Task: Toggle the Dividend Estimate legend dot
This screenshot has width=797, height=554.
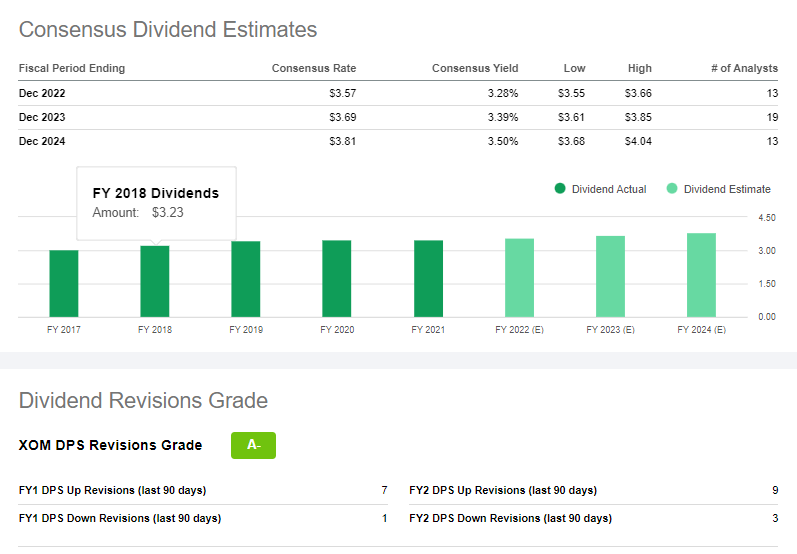Action: coord(671,189)
